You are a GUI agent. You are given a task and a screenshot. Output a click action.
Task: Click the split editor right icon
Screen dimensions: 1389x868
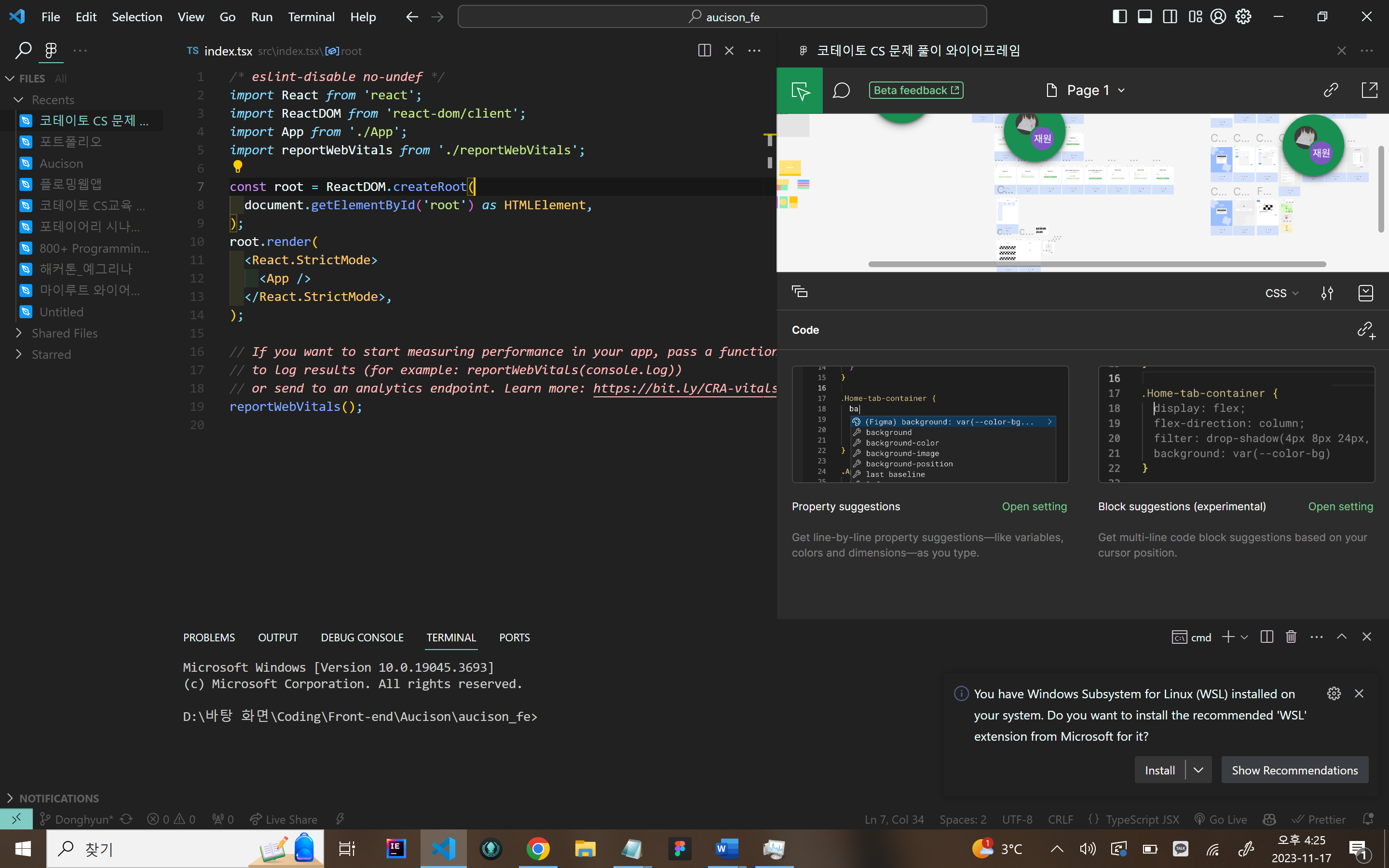click(x=704, y=51)
